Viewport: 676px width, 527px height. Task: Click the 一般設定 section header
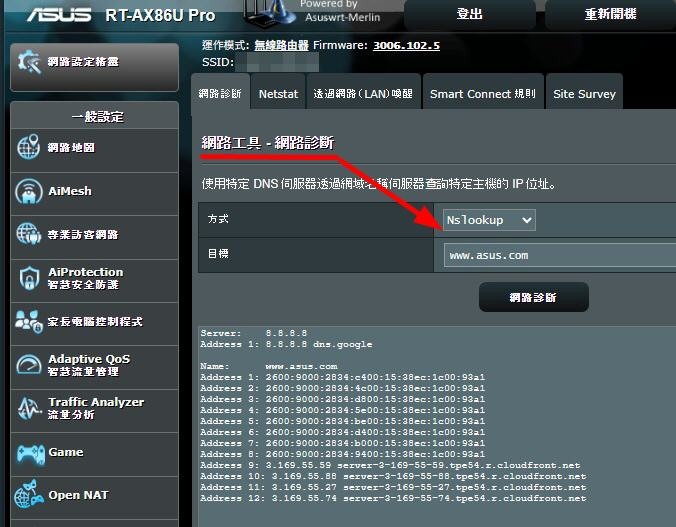[94, 116]
